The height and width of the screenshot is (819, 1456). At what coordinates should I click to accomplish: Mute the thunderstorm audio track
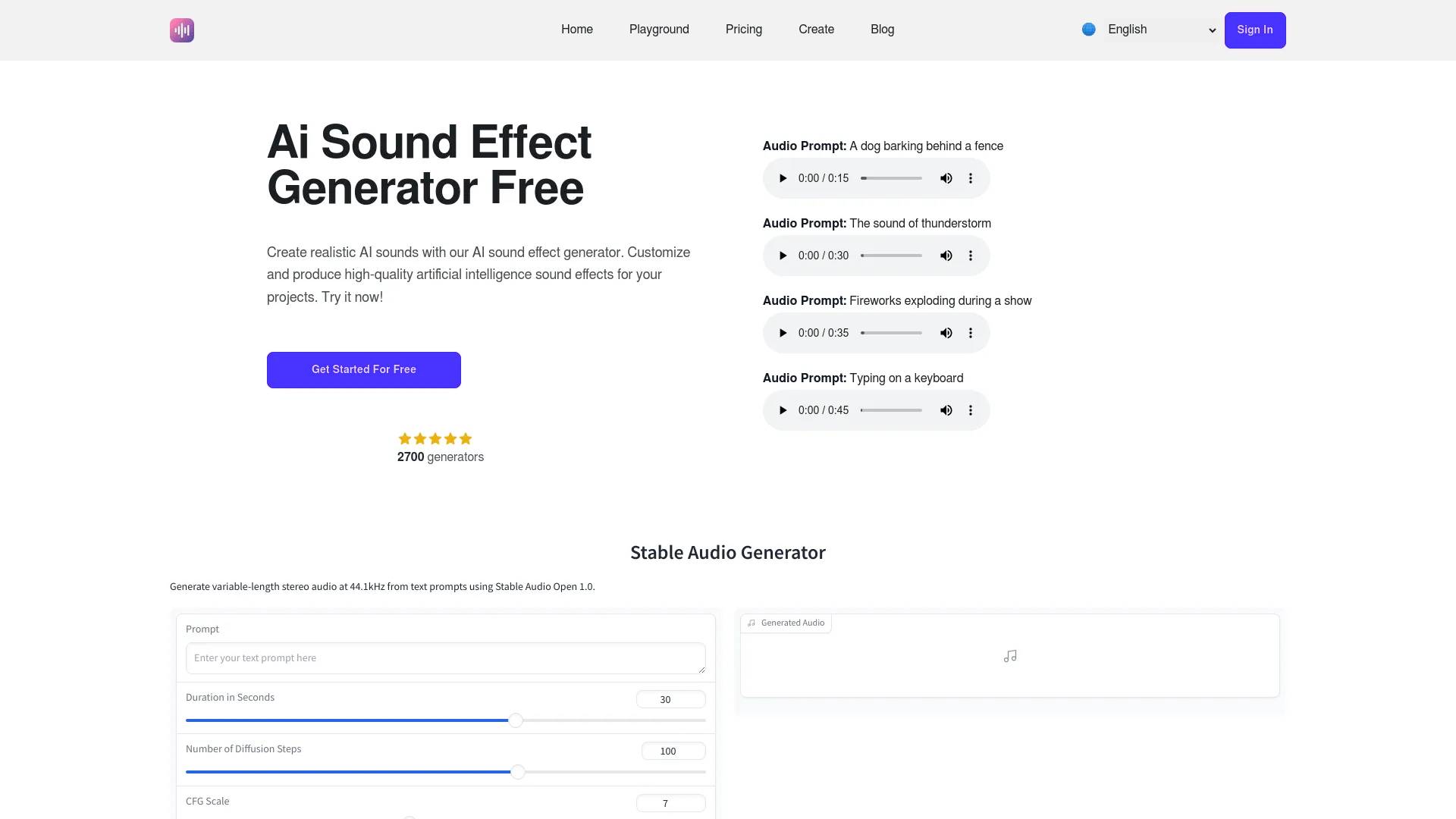pyautogui.click(x=944, y=255)
